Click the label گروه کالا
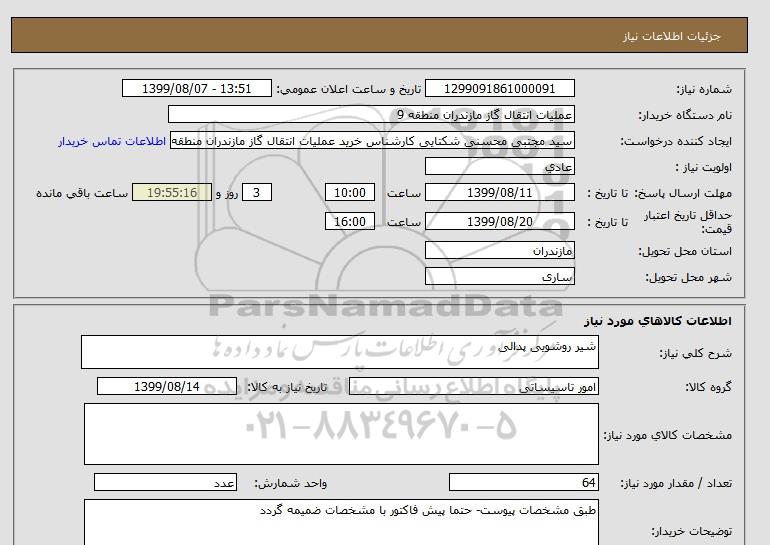The width and height of the screenshot is (770, 545). point(708,387)
